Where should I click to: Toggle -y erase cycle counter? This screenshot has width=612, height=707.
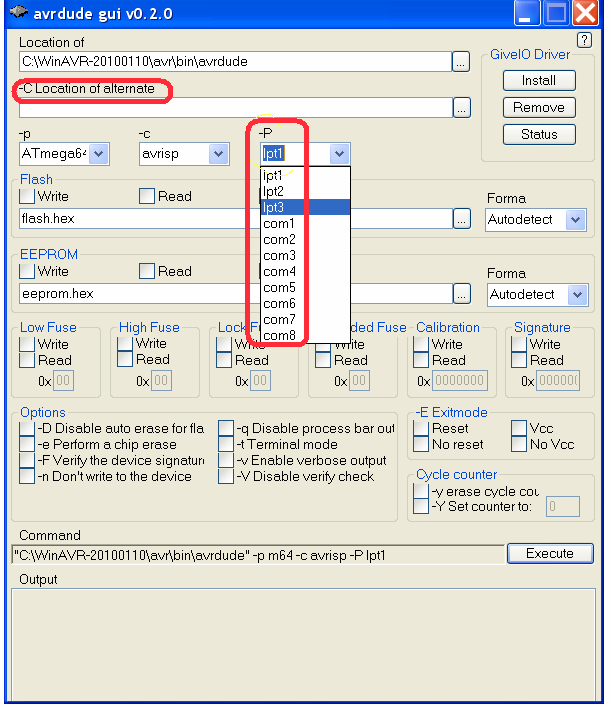(421, 491)
